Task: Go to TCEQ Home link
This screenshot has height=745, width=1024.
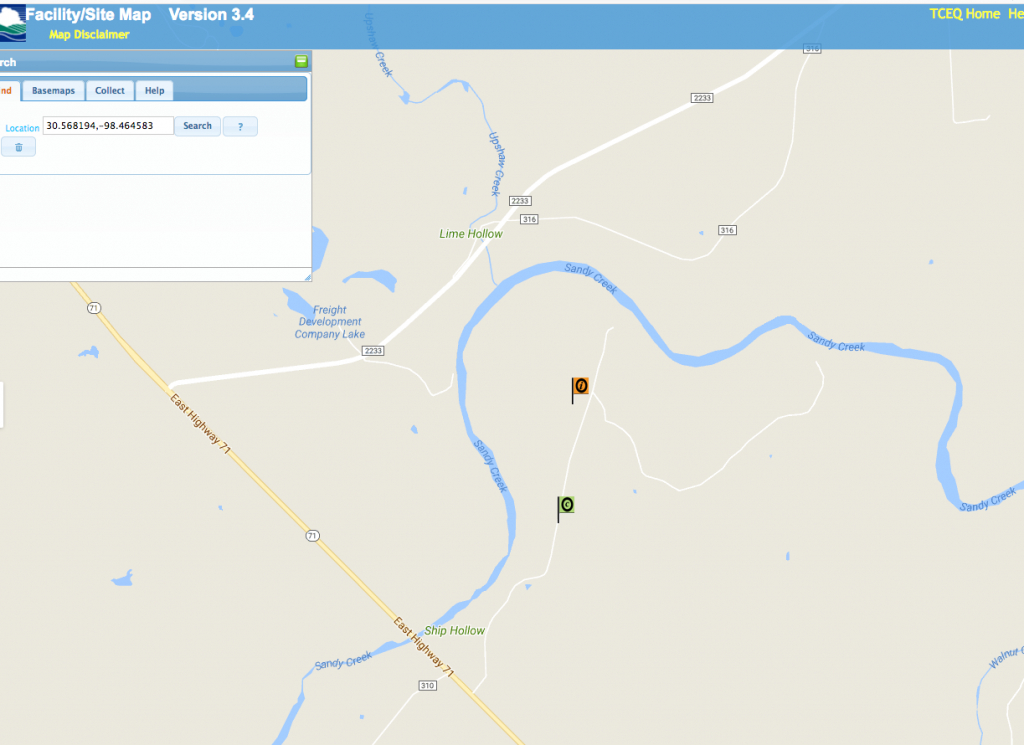Action: pos(964,14)
